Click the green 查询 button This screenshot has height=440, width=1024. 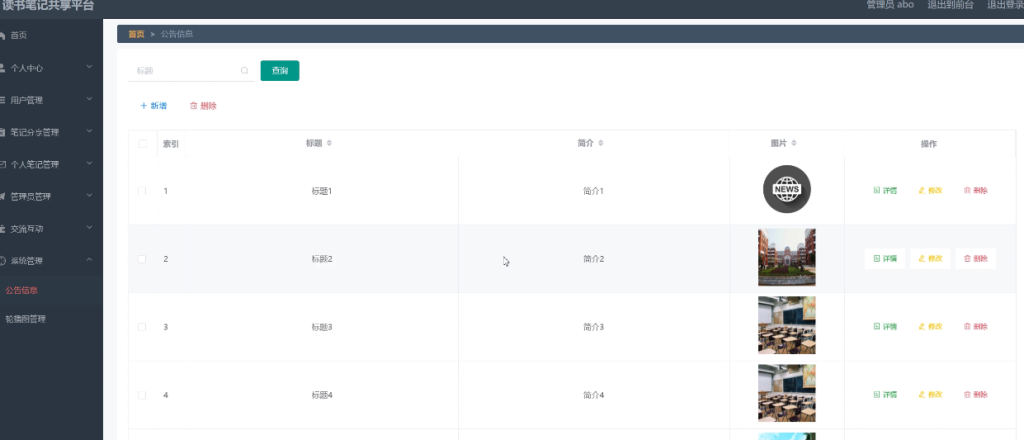[x=280, y=71]
